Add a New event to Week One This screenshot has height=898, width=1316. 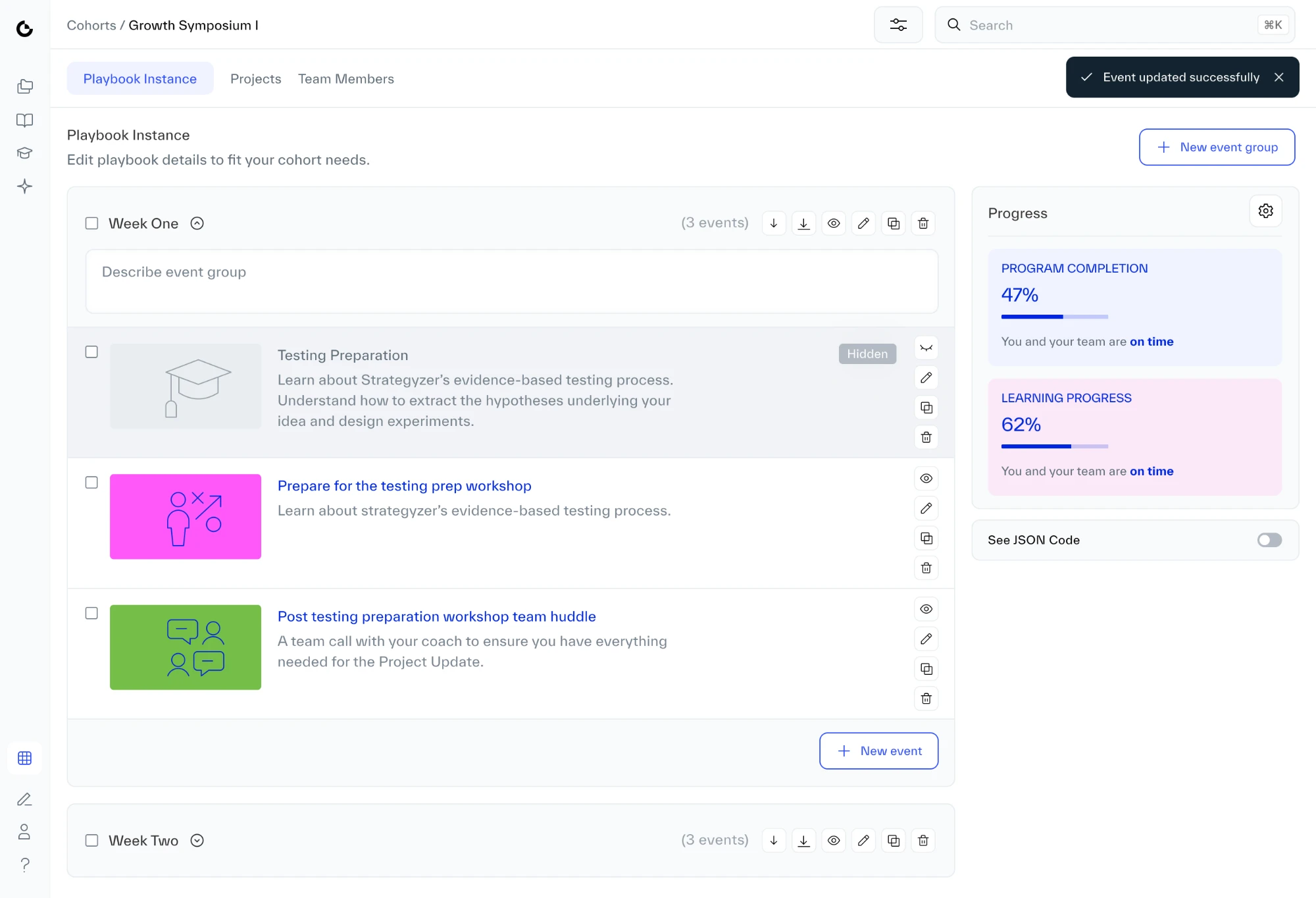point(878,751)
